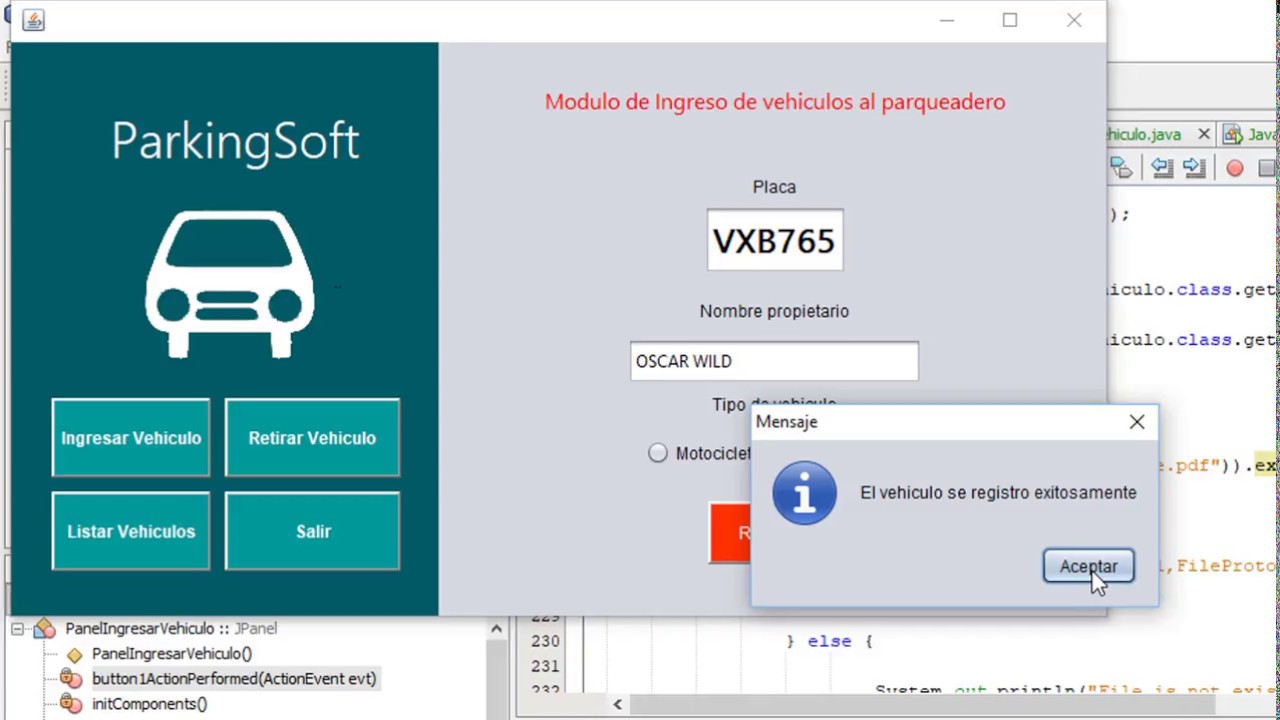Click the Java icon in the window title bar
The image size is (1280, 720).
click(33, 20)
